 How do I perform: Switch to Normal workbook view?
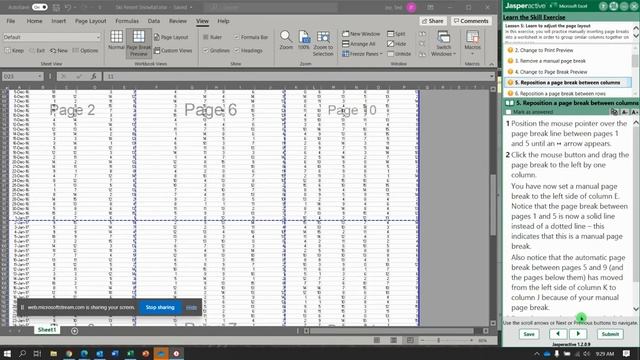click(x=116, y=40)
